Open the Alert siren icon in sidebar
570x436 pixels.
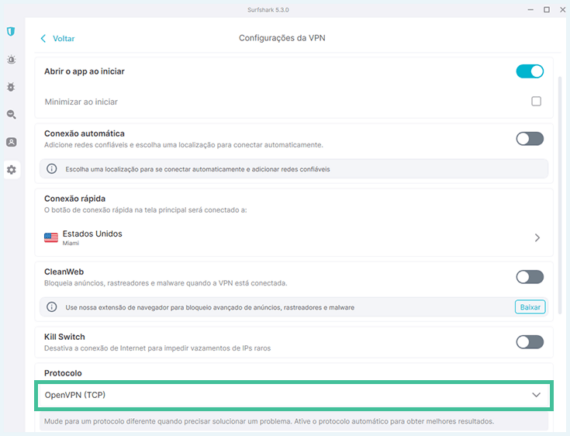[11, 60]
